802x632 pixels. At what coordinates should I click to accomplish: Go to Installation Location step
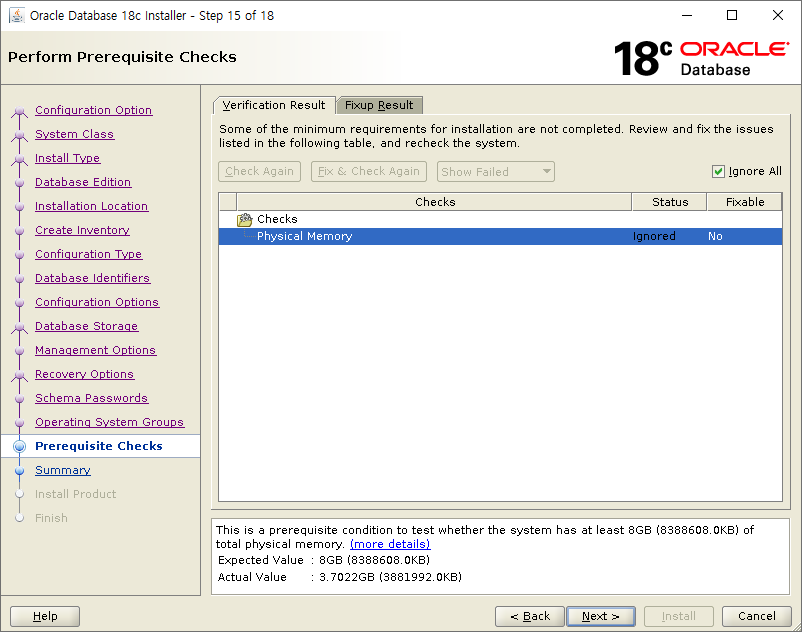[x=92, y=206]
